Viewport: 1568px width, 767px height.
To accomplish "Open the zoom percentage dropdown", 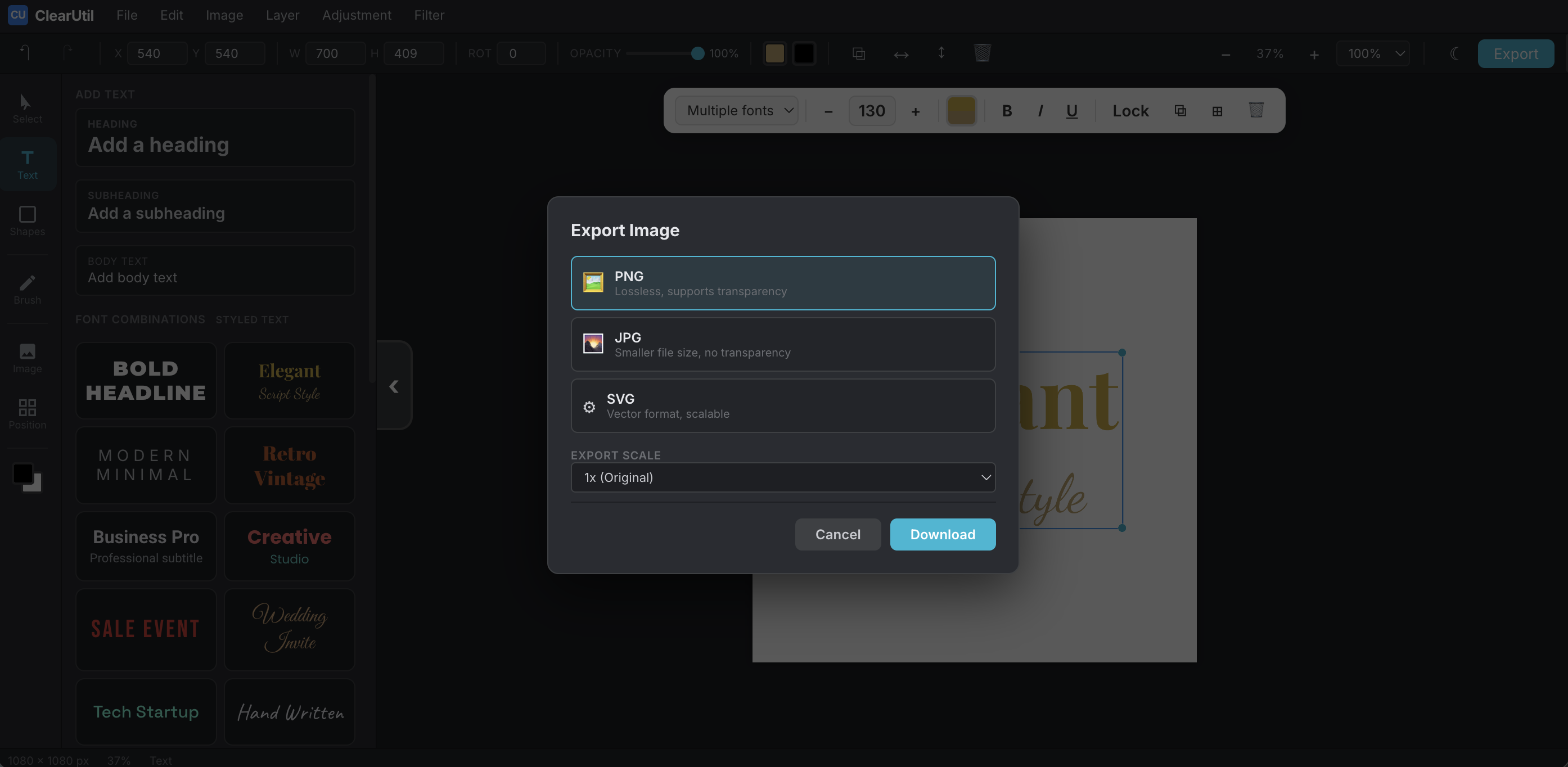I will pos(1371,53).
